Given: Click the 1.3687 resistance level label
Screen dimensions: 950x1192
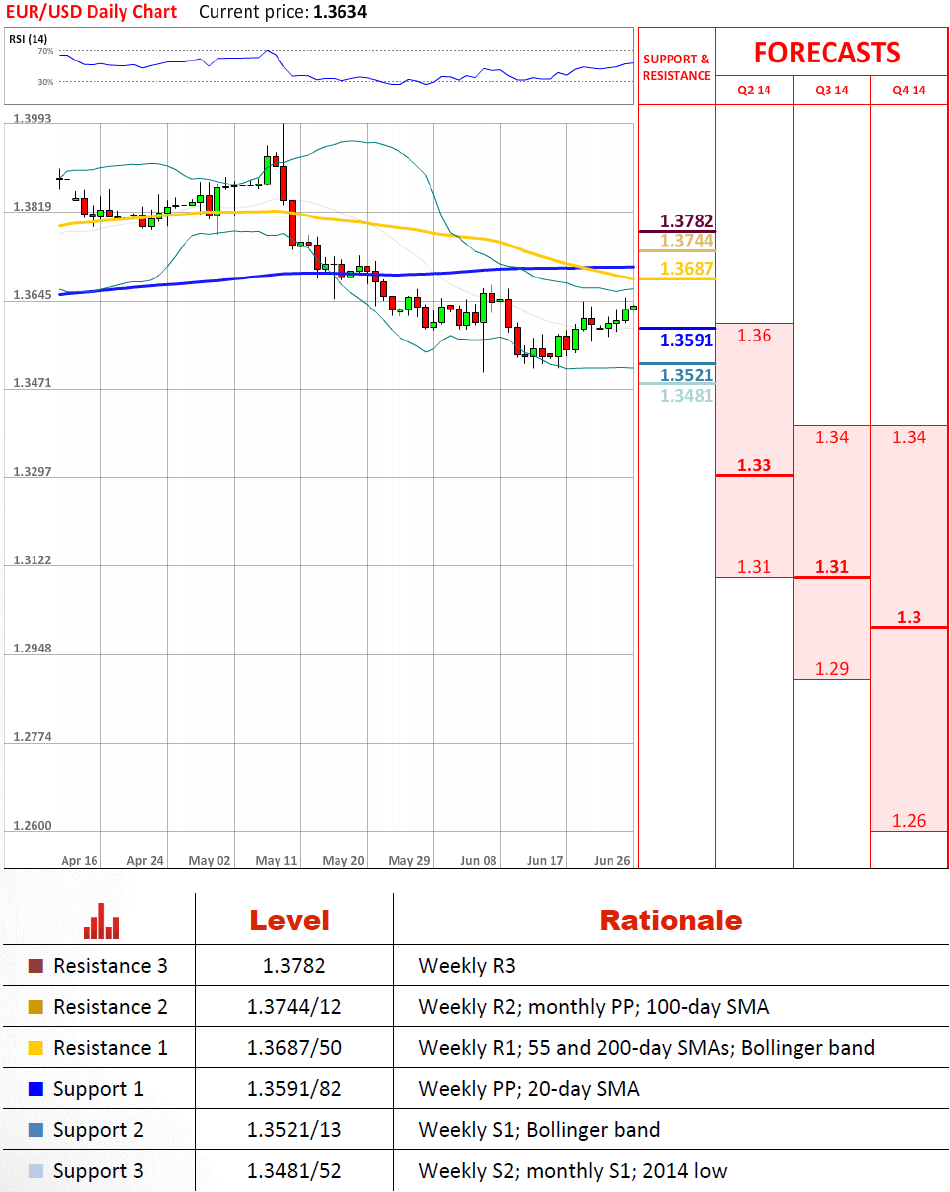Looking at the screenshot, I should click(x=686, y=269).
